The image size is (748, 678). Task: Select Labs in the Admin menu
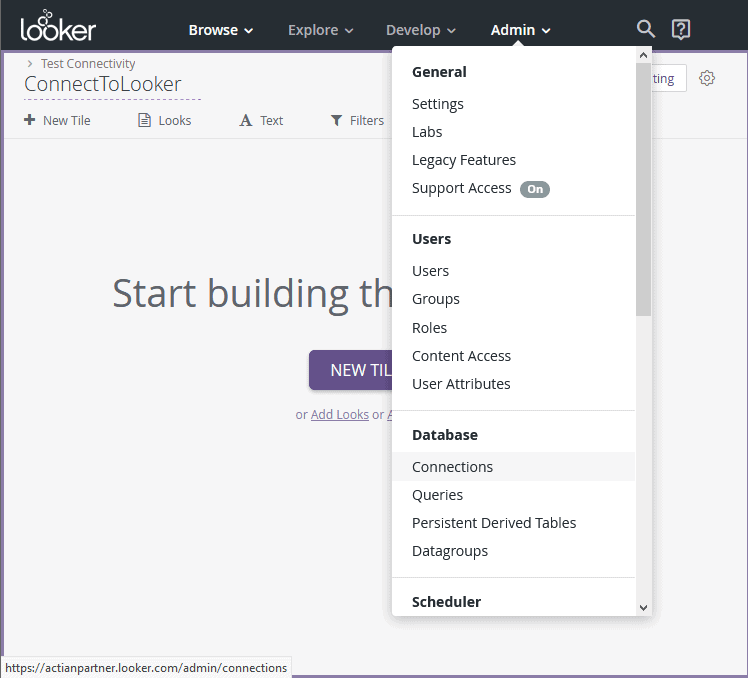[513, 132]
